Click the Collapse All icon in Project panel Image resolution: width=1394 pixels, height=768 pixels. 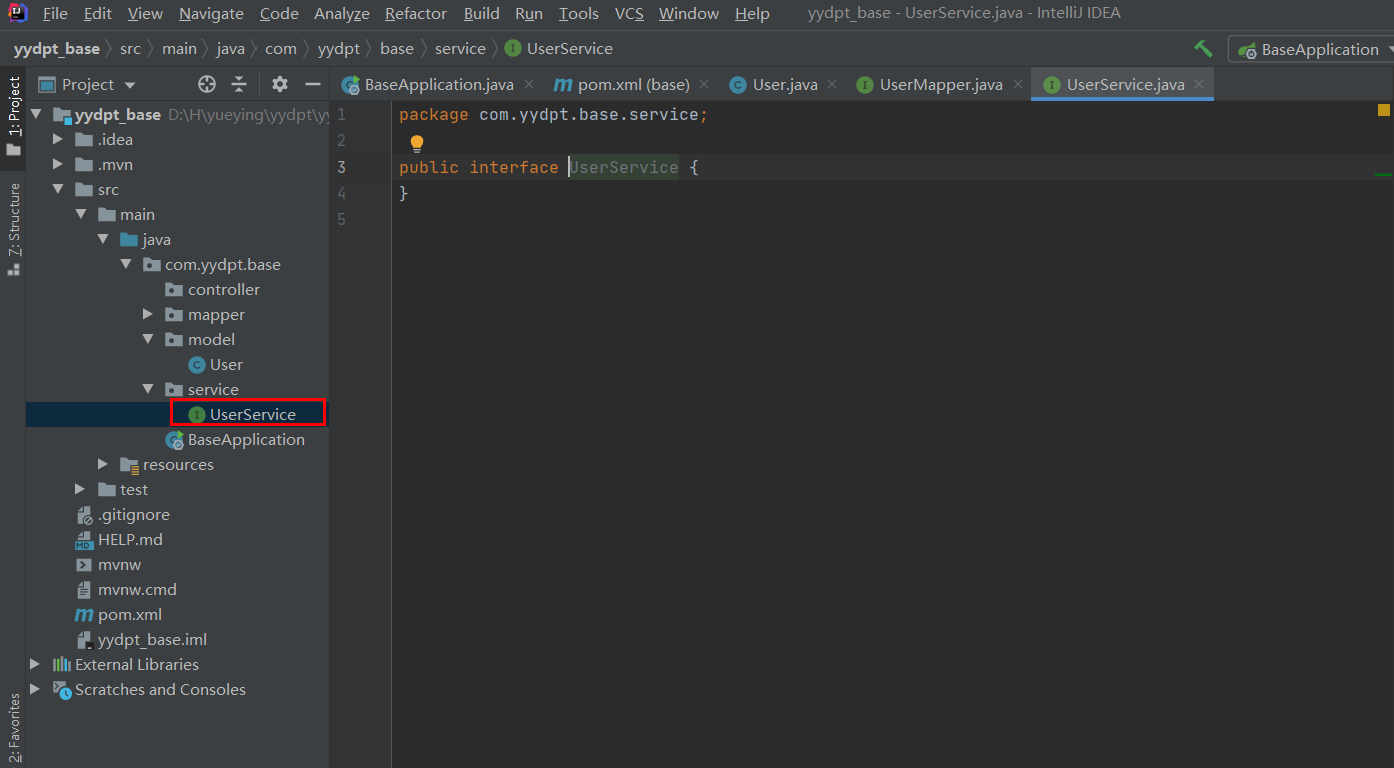coord(239,84)
